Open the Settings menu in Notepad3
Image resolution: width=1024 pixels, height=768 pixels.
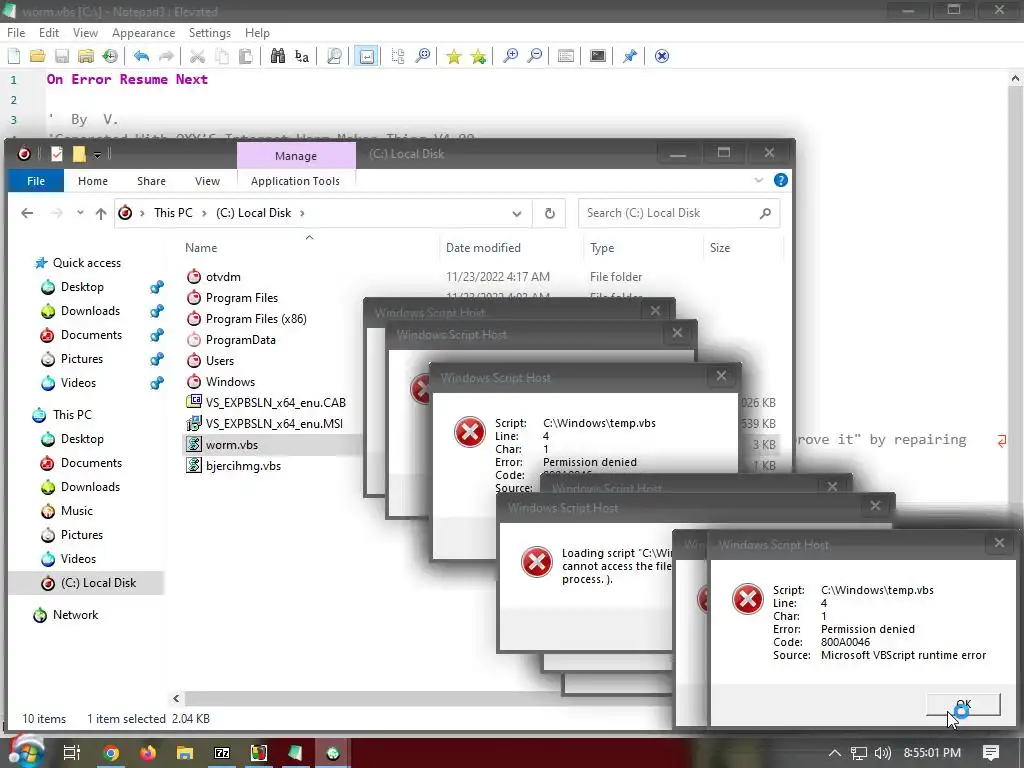coord(210,33)
